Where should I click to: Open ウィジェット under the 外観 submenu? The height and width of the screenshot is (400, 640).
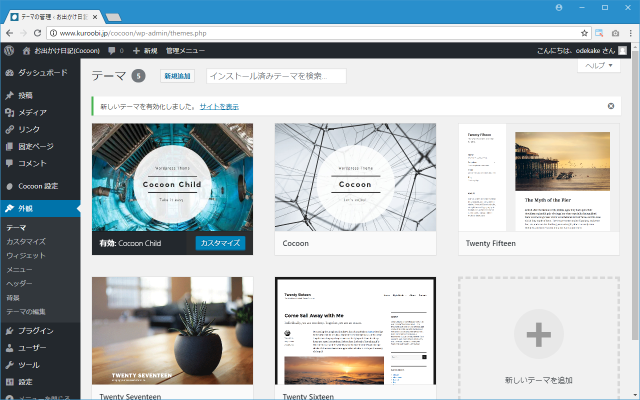point(26,256)
